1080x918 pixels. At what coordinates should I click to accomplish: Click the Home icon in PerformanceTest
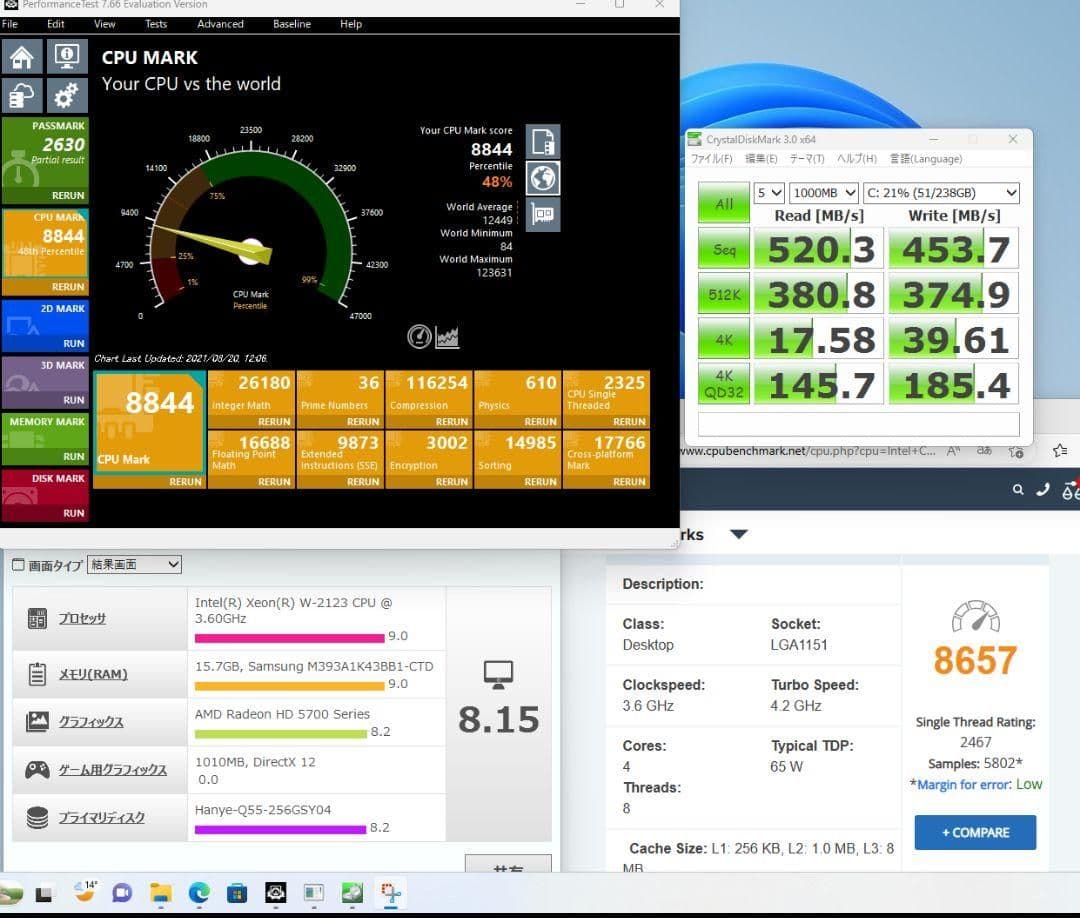click(x=22, y=57)
